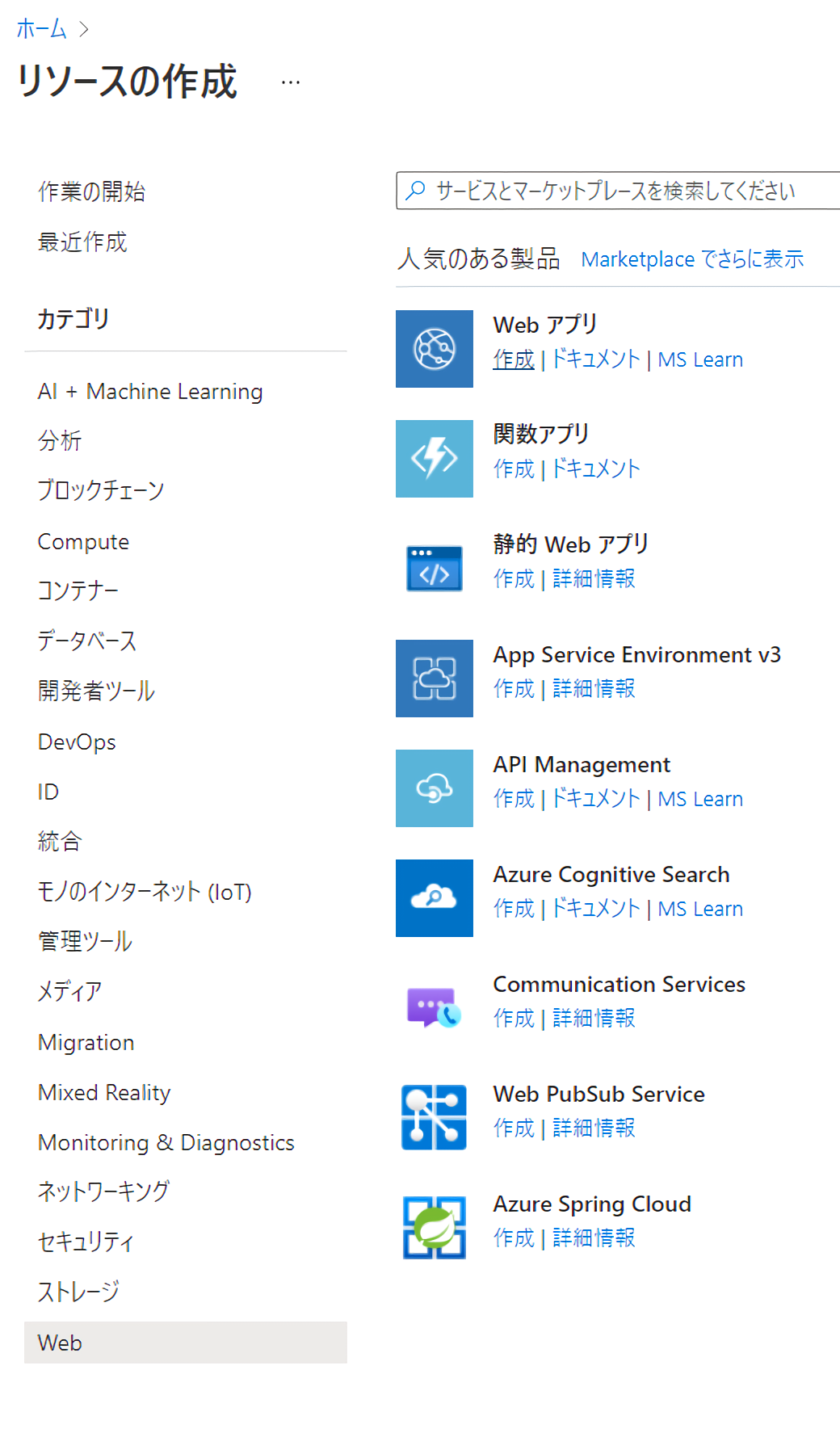Click the Azure Spring Cloud leaf icon
Image resolution: width=840 pixels, height=1454 pixels.
point(435,1228)
